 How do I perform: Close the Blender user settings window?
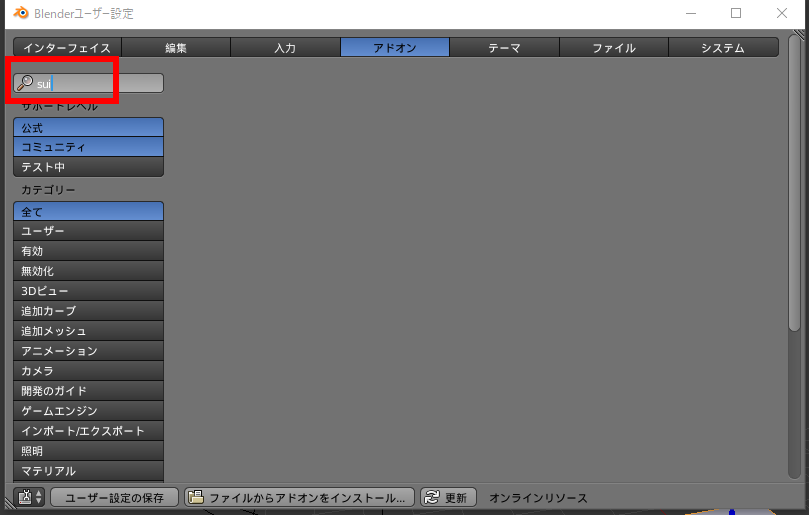(782, 13)
